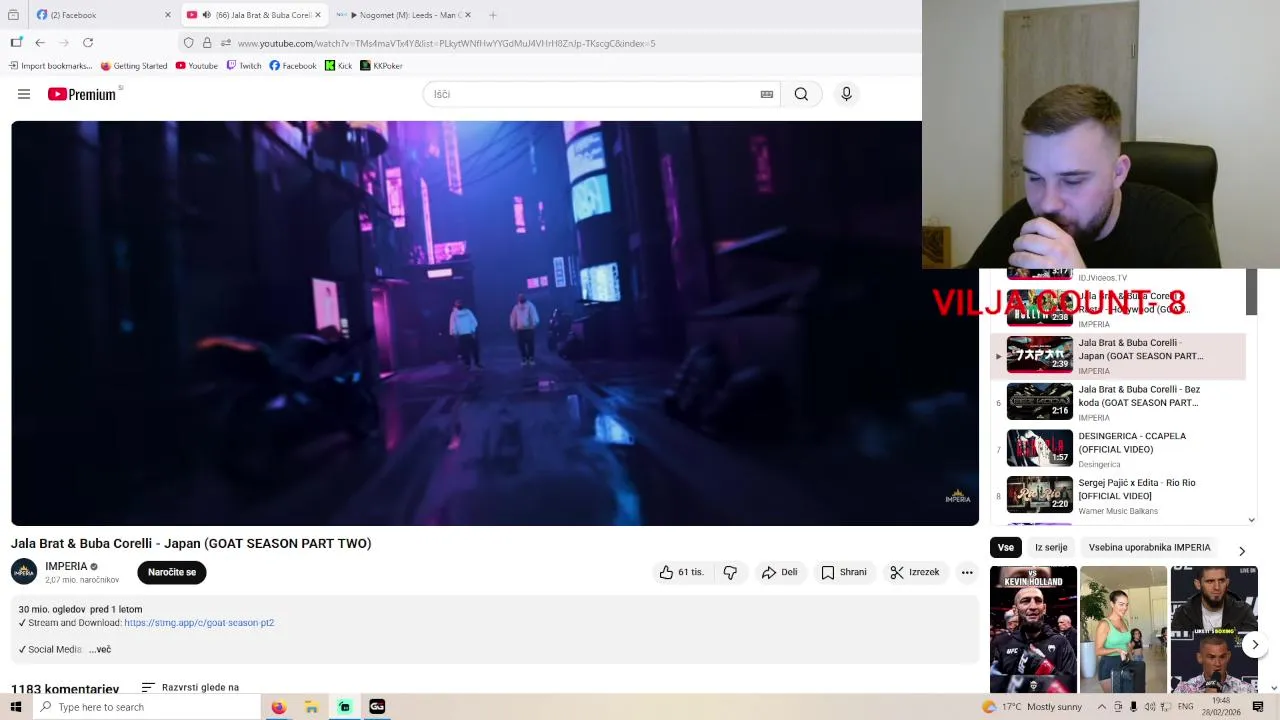Viewport: 1280px width, 720px height.
Task: Go back with the browser back arrow
Action: [40, 43]
